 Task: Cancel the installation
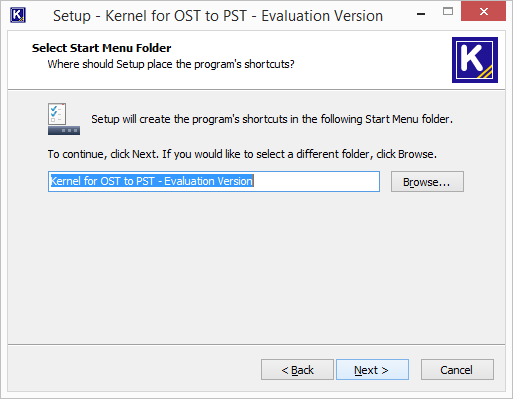(x=457, y=370)
